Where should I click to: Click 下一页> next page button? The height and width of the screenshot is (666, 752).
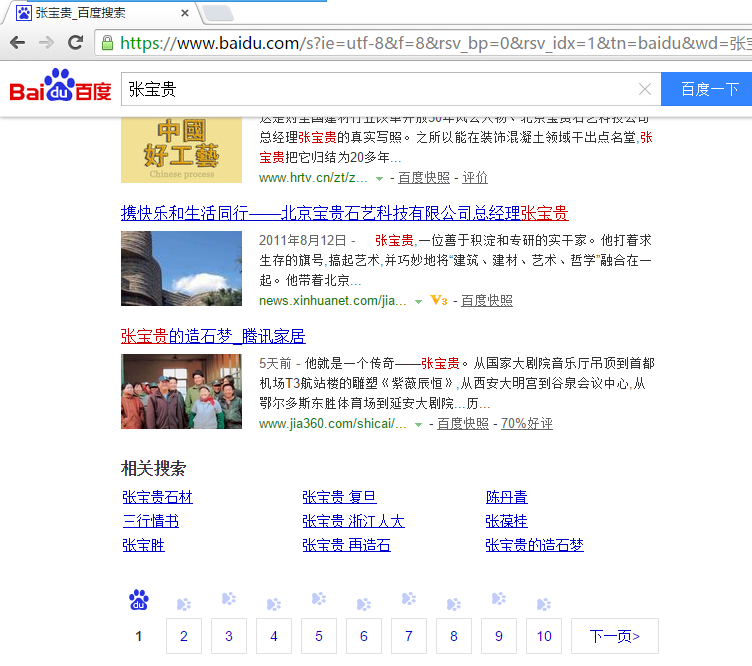click(615, 636)
